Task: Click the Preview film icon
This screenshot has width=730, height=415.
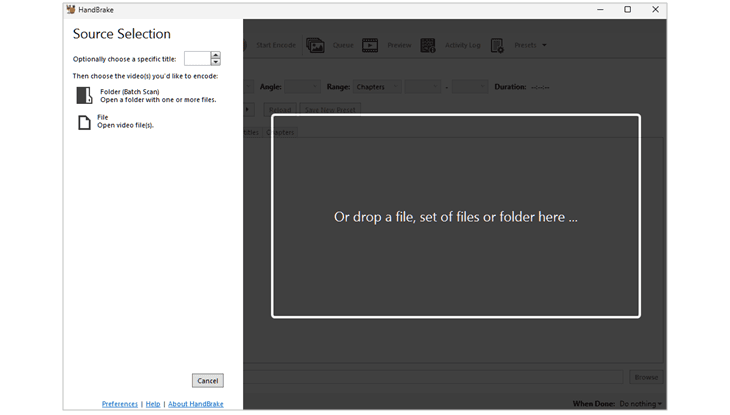Action: (370, 45)
